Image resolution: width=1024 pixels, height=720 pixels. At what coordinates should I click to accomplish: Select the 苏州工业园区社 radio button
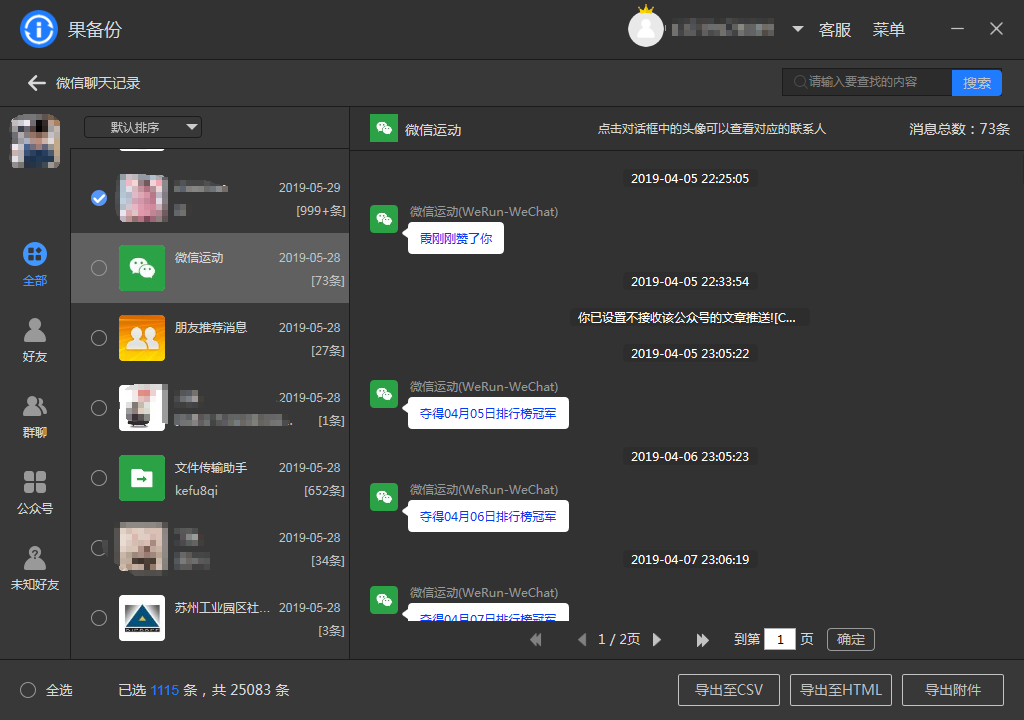99,617
